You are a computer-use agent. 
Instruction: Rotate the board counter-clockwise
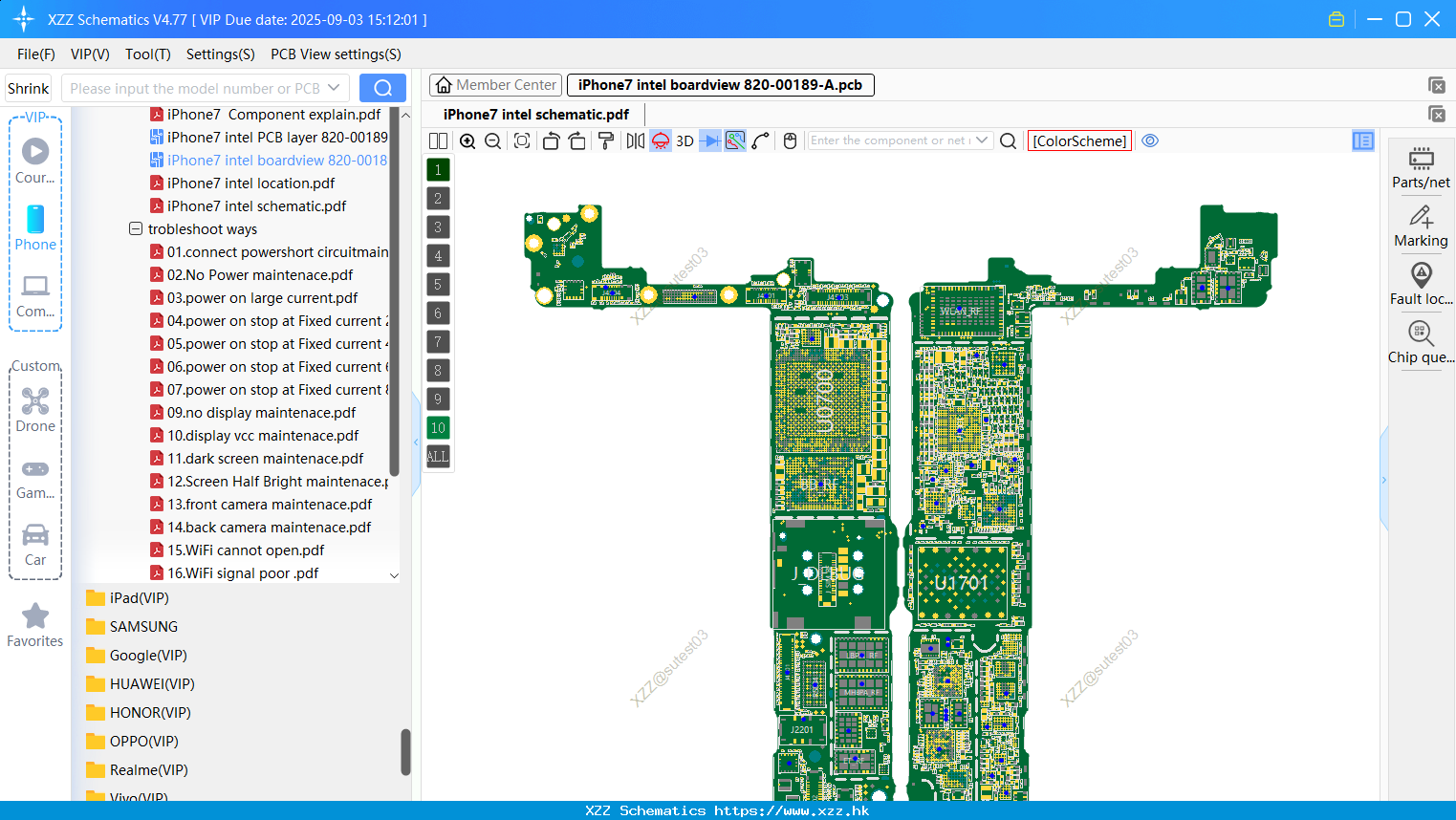551,140
